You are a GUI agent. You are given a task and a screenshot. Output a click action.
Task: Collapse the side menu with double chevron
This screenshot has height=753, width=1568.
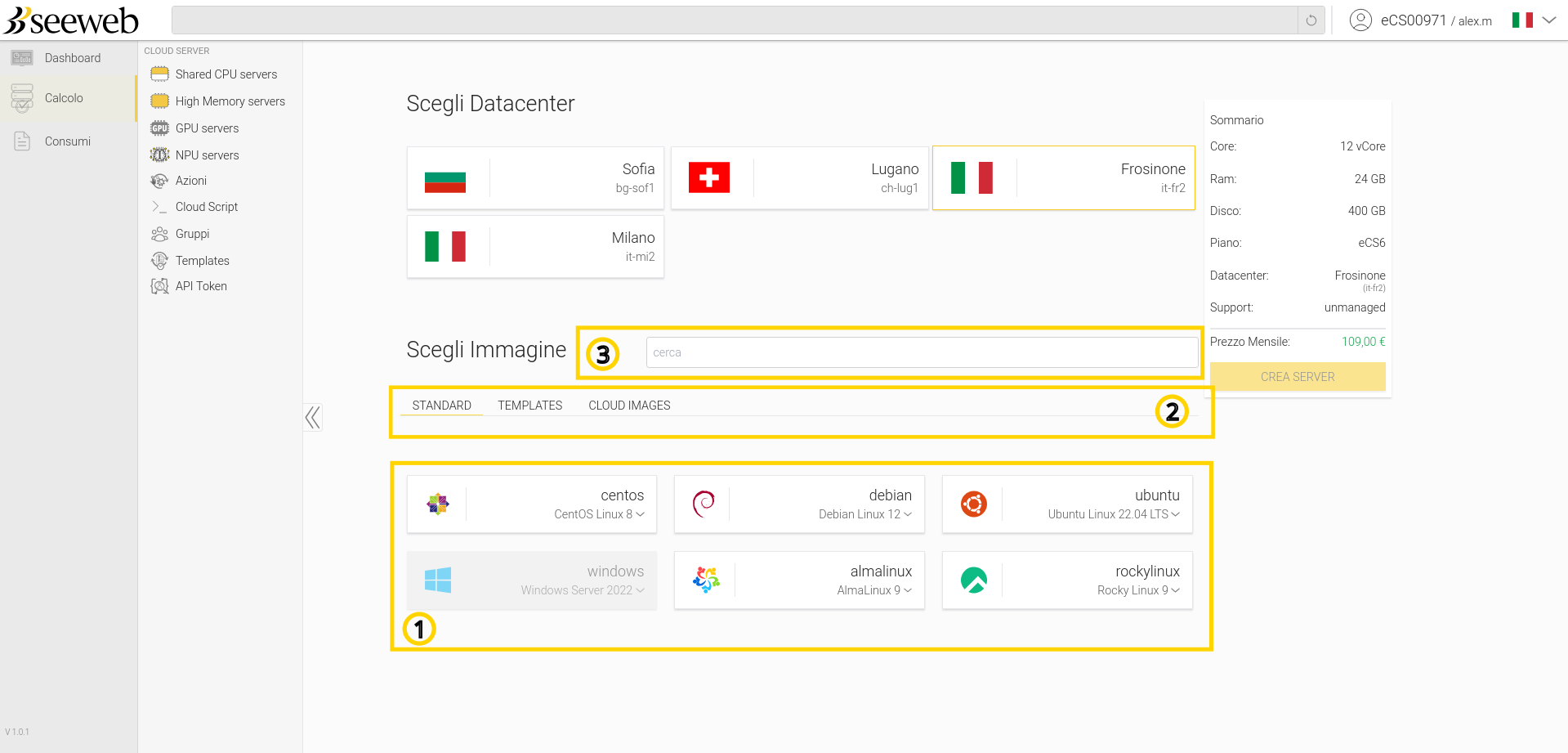tap(313, 418)
